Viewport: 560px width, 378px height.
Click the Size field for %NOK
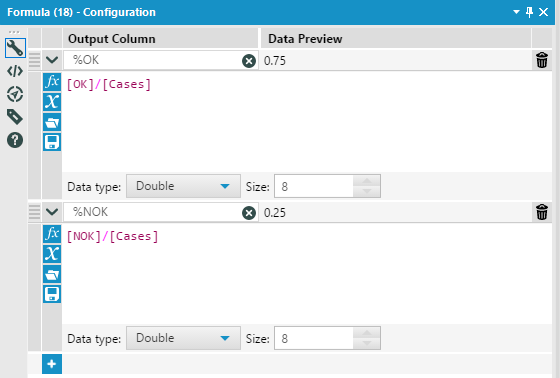(314, 338)
